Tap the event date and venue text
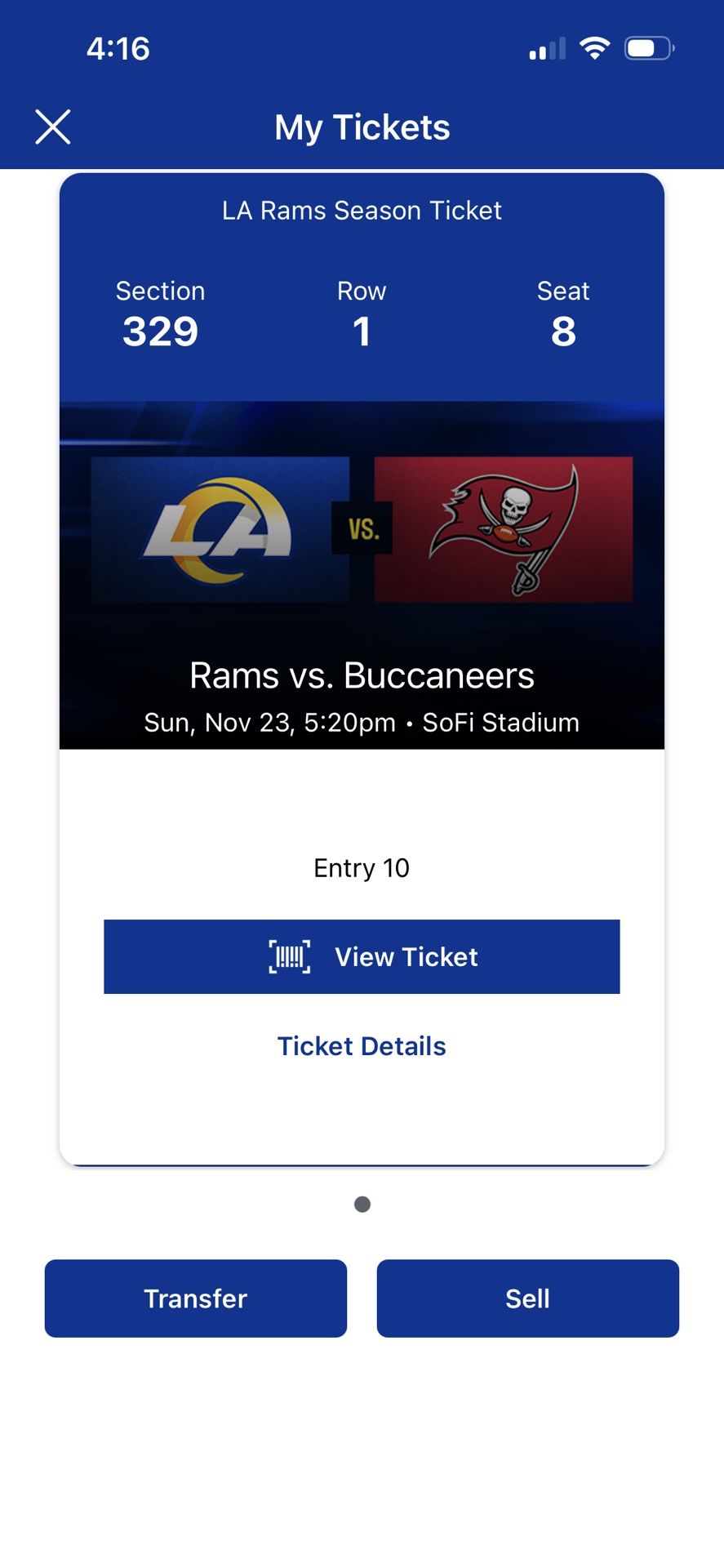Viewport: 724px width, 1568px height. (x=362, y=722)
